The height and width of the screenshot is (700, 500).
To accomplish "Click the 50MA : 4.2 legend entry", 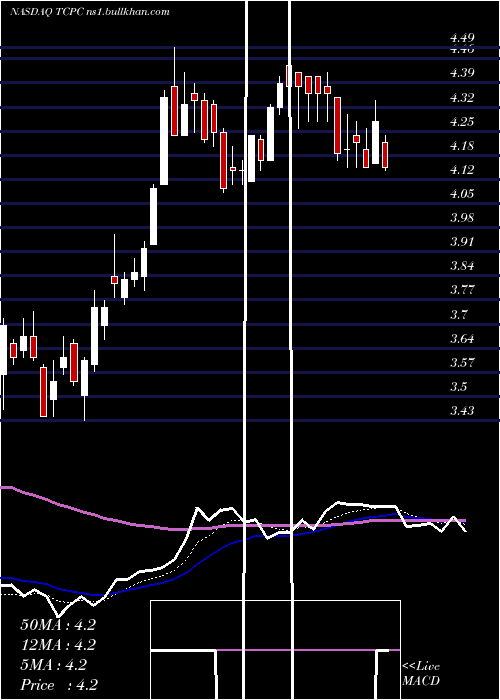I will click(58, 625).
